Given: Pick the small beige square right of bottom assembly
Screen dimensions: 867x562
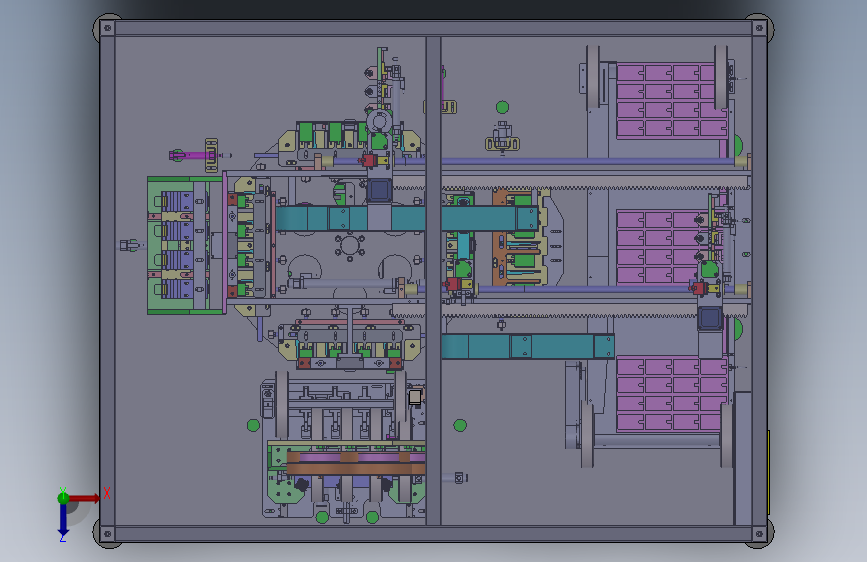Looking at the screenshot, I should coord(415,397).
